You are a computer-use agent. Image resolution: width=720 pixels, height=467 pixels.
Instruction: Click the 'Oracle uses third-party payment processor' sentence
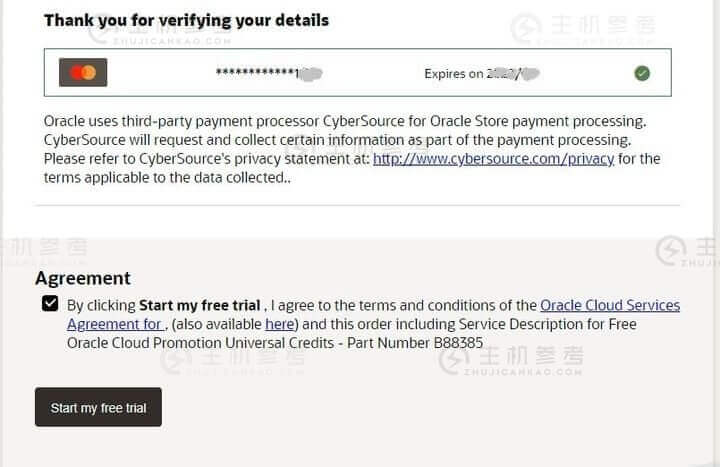(x=200, y=121)
